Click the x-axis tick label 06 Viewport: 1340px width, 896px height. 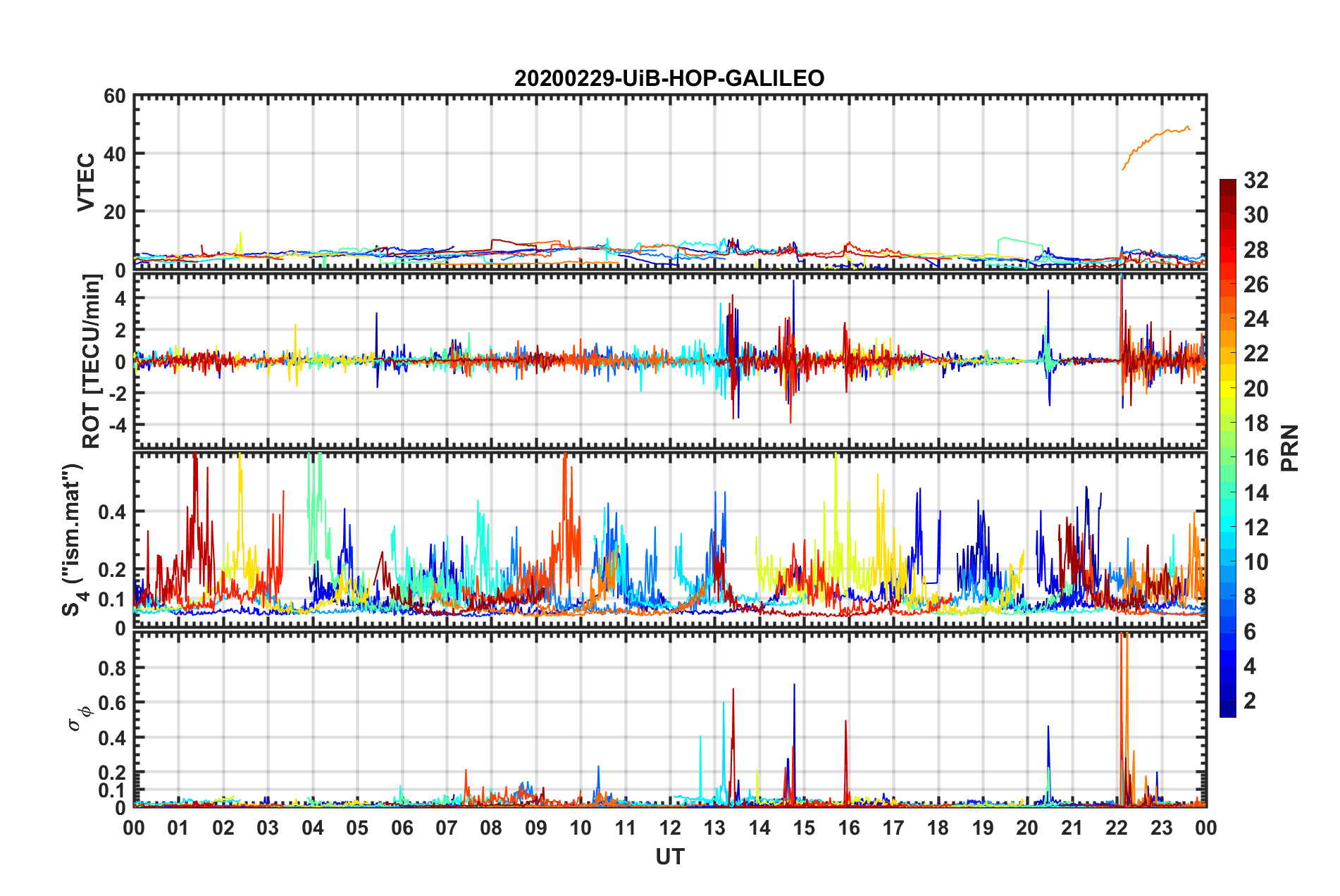[402, 828]
